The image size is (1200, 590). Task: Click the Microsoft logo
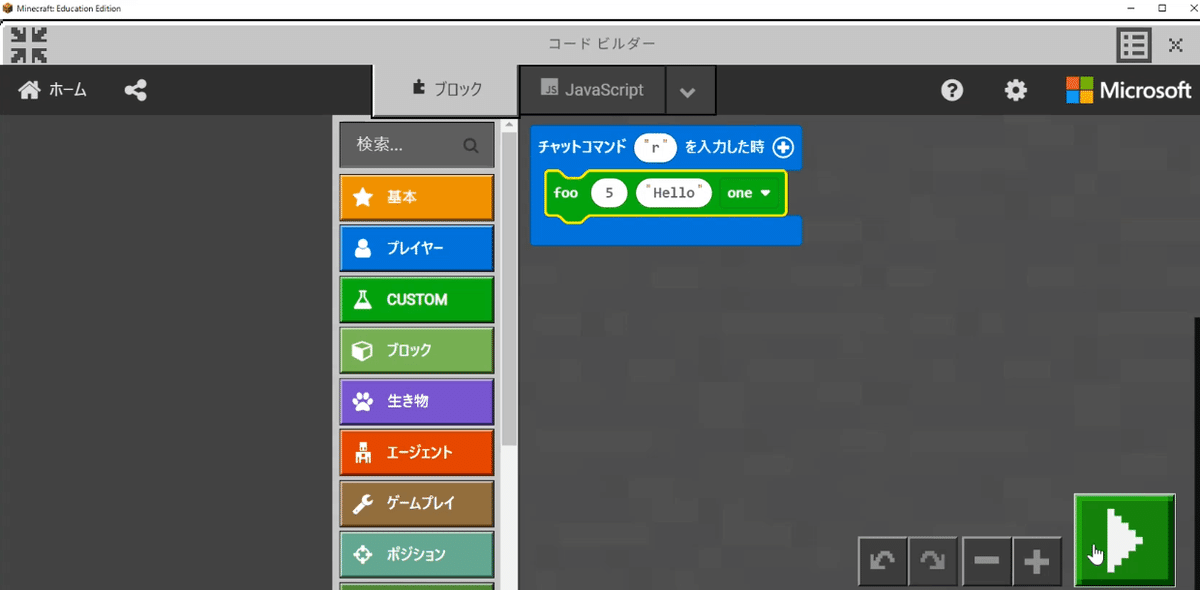point(1129,90)
